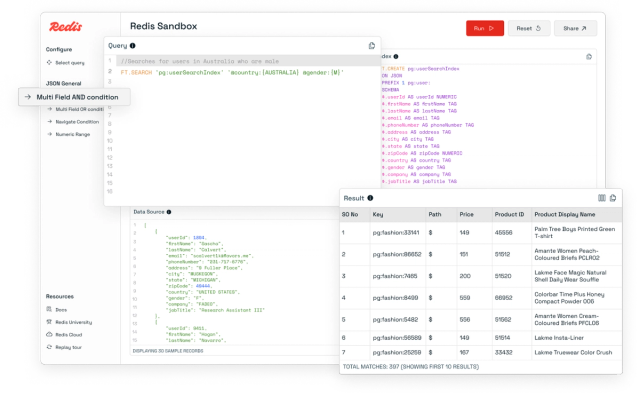640x396 pixels.
Task: Select the Navigate Condition query
Action: click(x=73, y=122)
